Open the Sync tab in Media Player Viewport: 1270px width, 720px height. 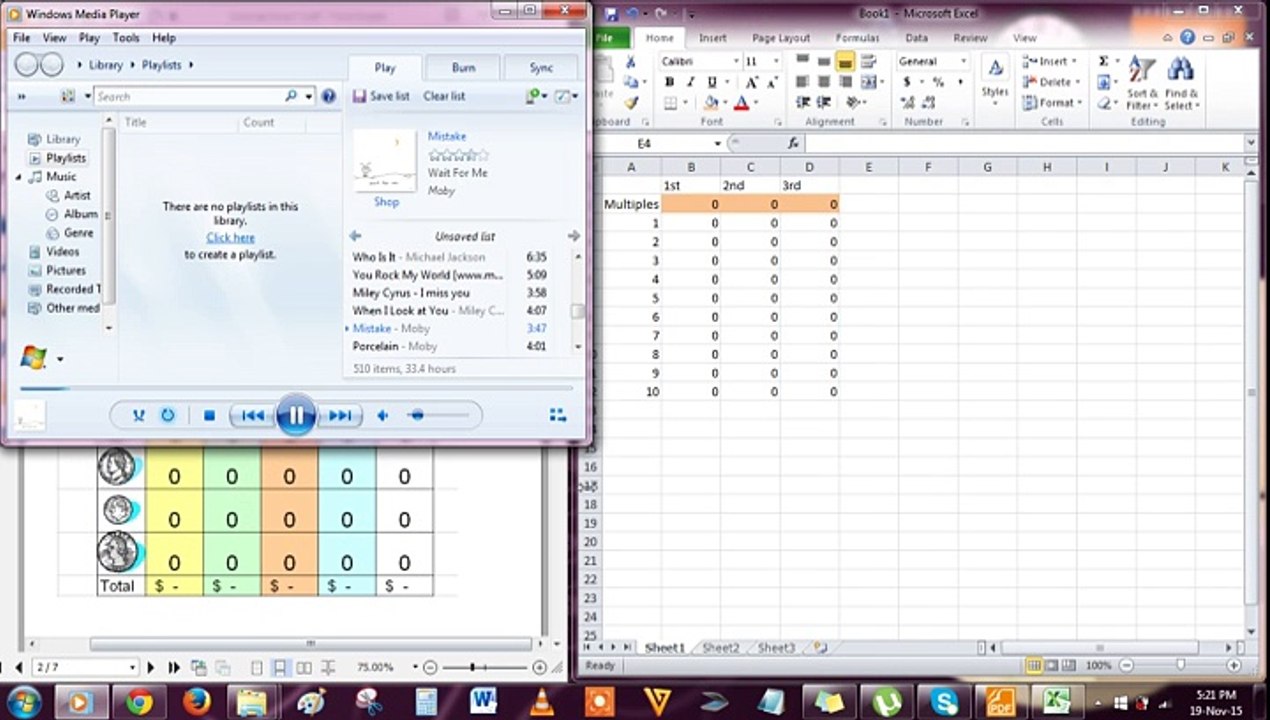click(x=541, y=68)
